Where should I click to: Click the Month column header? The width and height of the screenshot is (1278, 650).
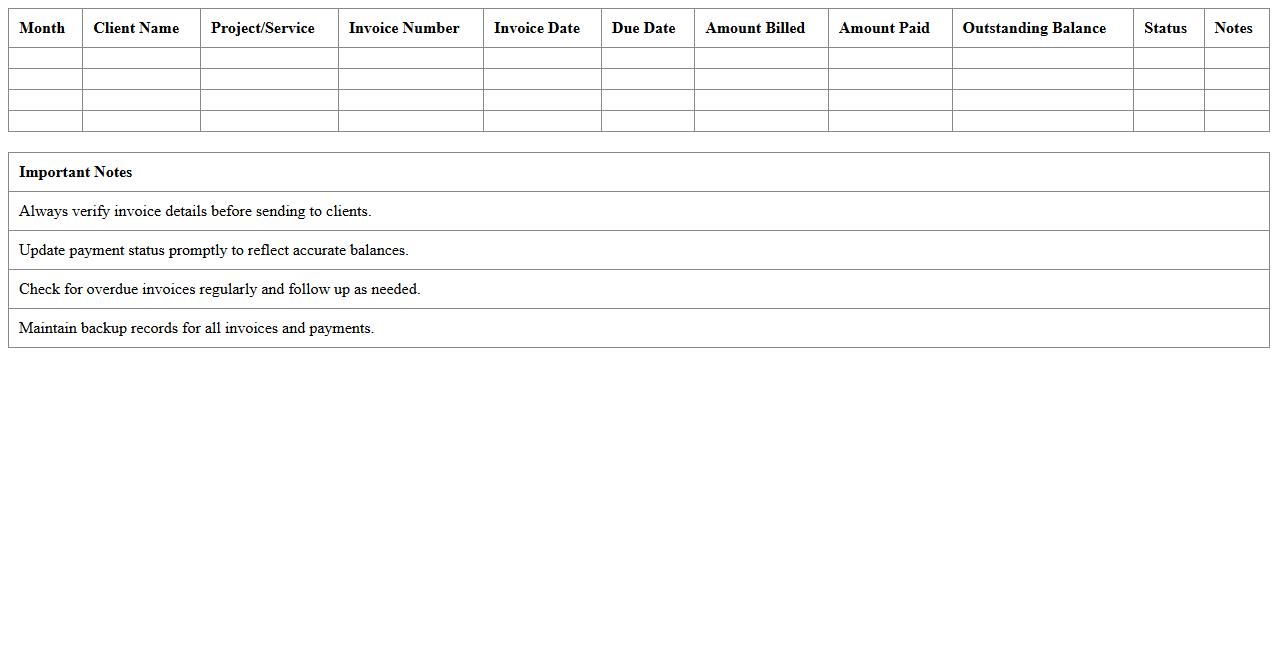[x=42, y=28]
